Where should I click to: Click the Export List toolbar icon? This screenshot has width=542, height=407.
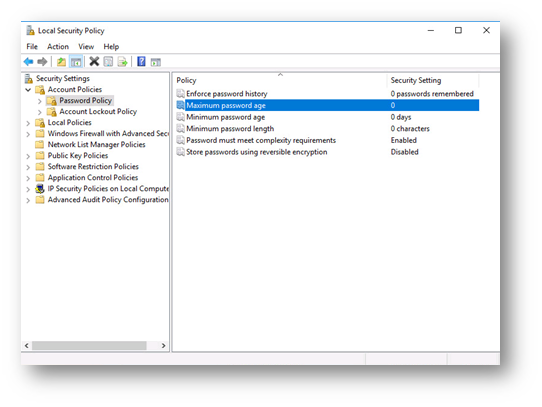pos(122,62)
